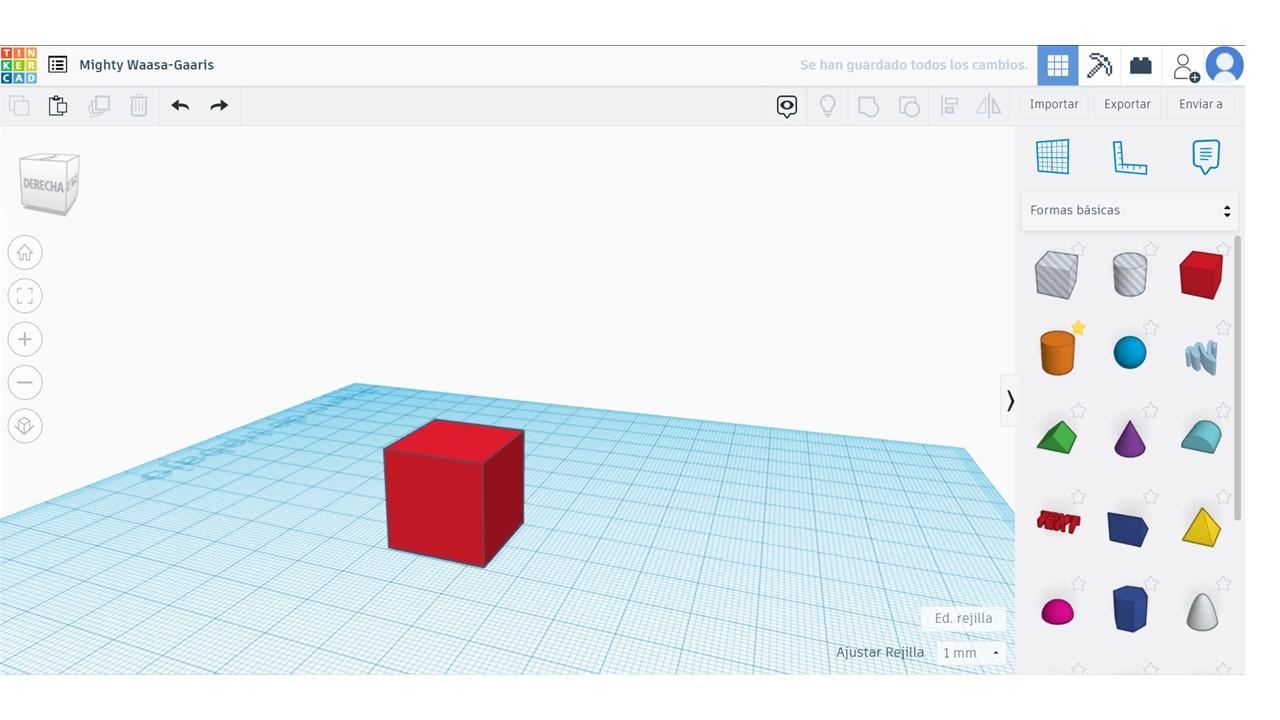Viewport: 1280px width, 720px height.
Task: Click the Align tool icon
Action: click(949, 106)
